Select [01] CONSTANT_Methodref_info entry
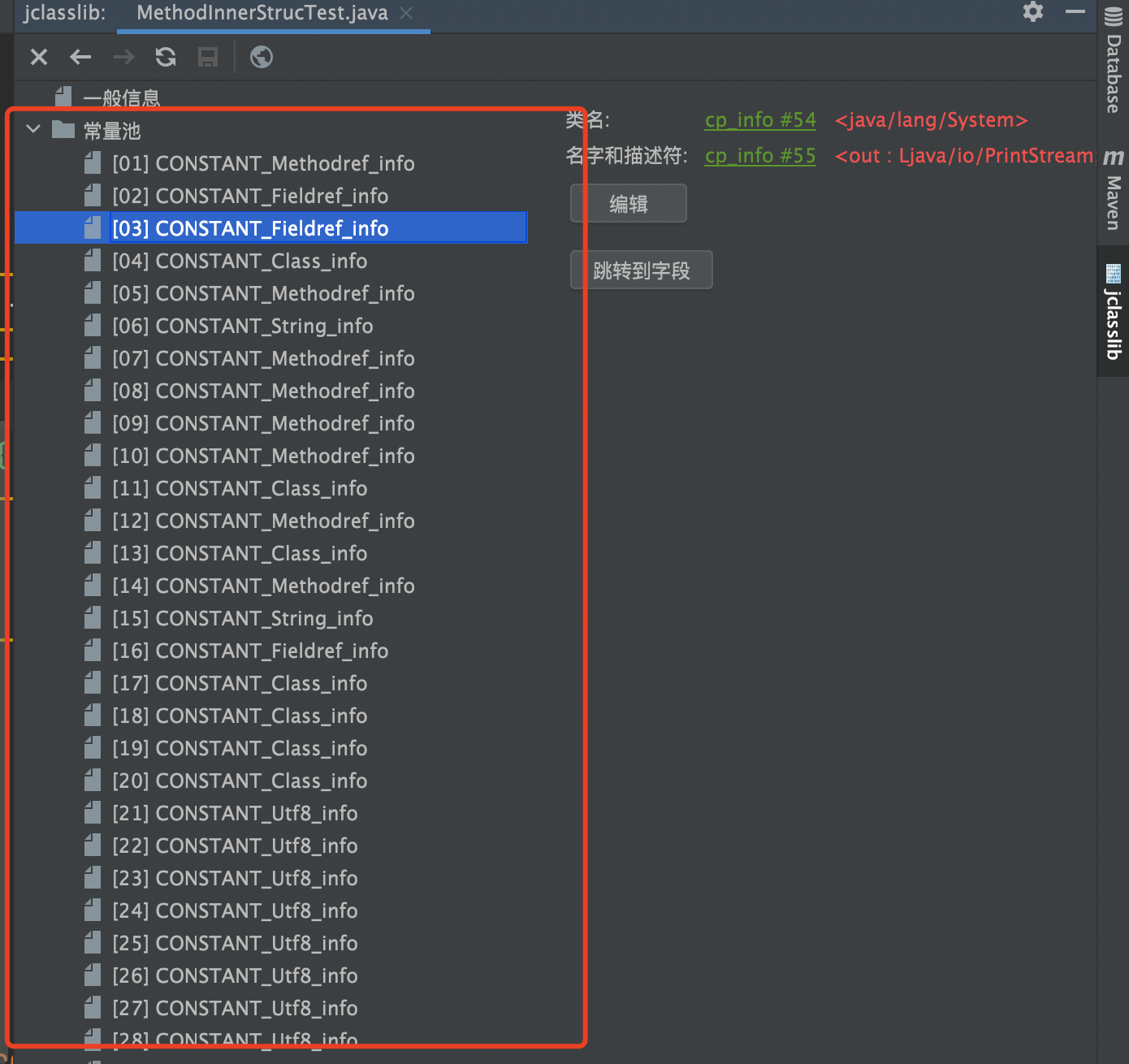This screenshot has width=1129, height=1064. [263, 163]
